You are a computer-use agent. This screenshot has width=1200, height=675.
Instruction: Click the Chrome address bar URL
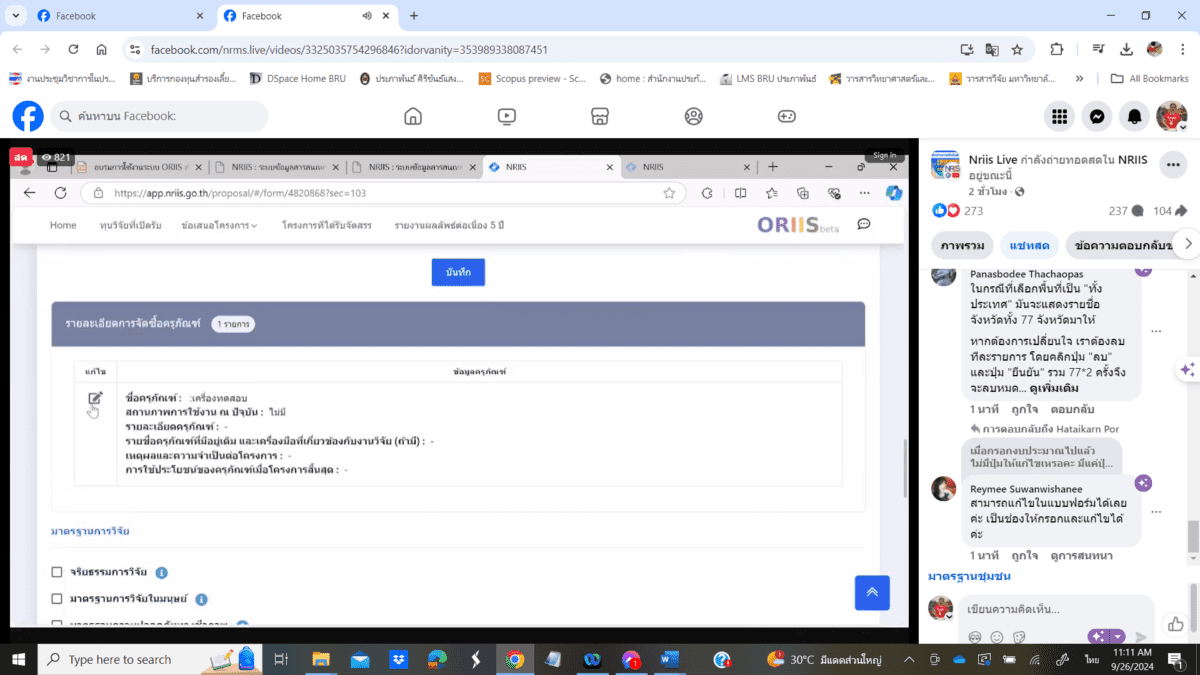pyautogui.click(x=349, y=49)
